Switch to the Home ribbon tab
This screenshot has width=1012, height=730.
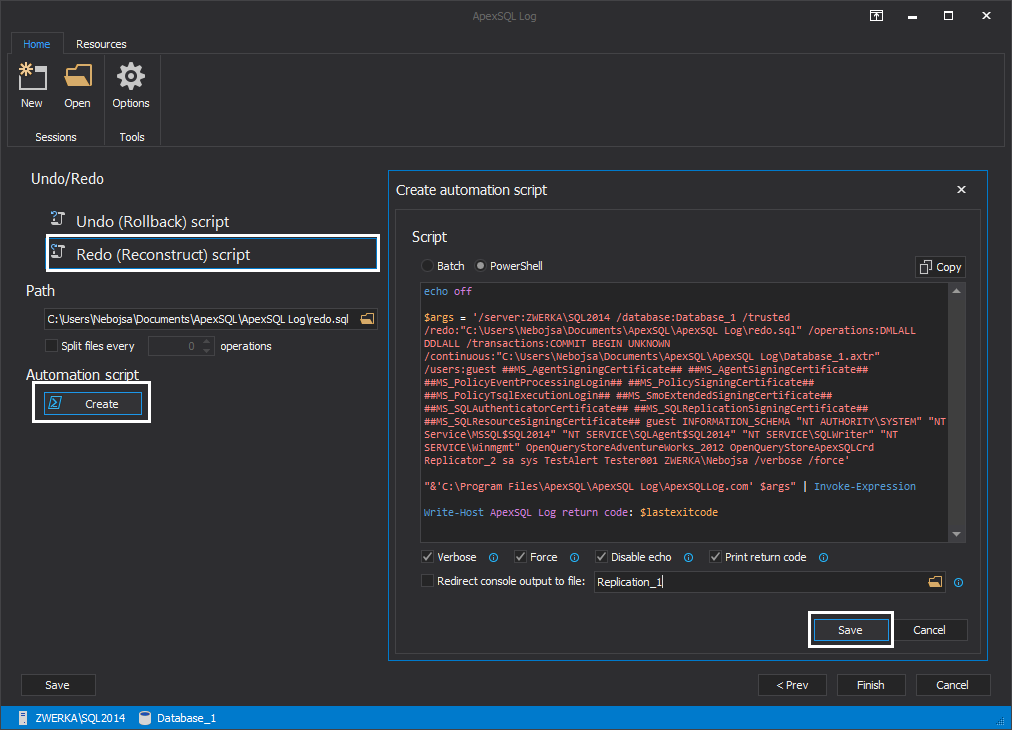click(37, 44)
